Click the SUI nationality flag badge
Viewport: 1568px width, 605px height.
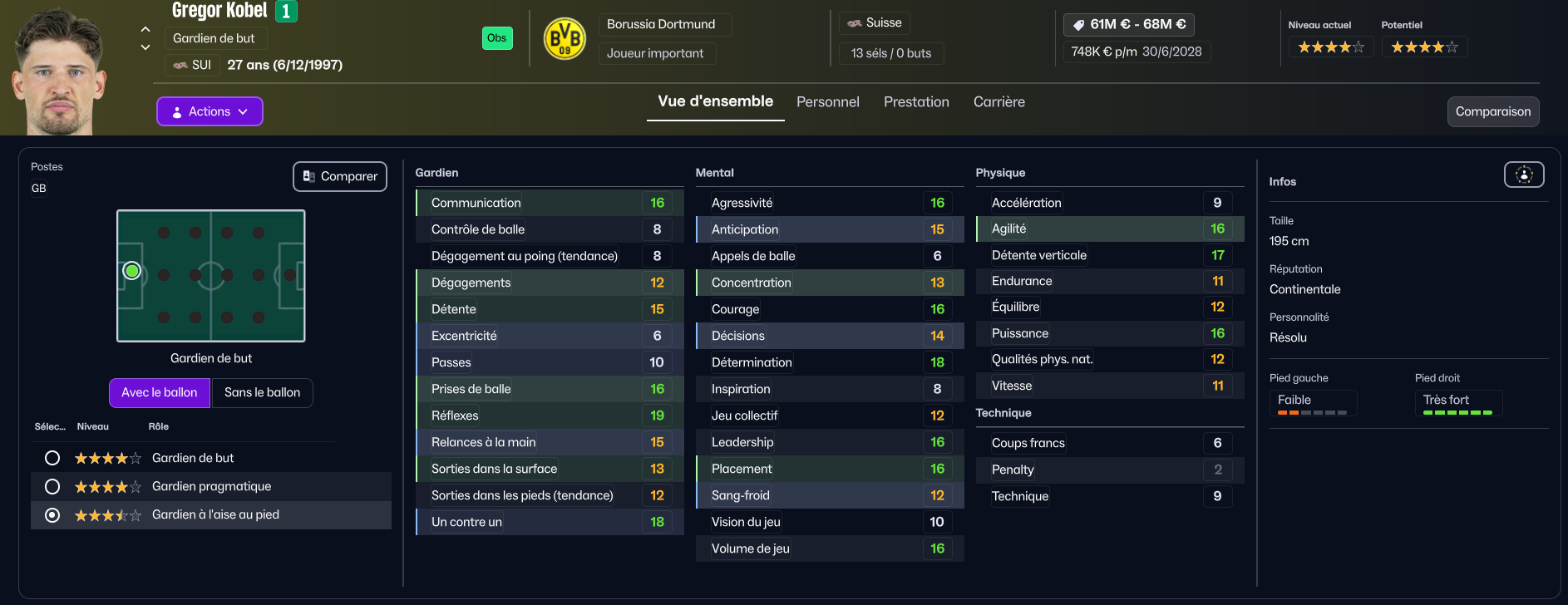180,65
